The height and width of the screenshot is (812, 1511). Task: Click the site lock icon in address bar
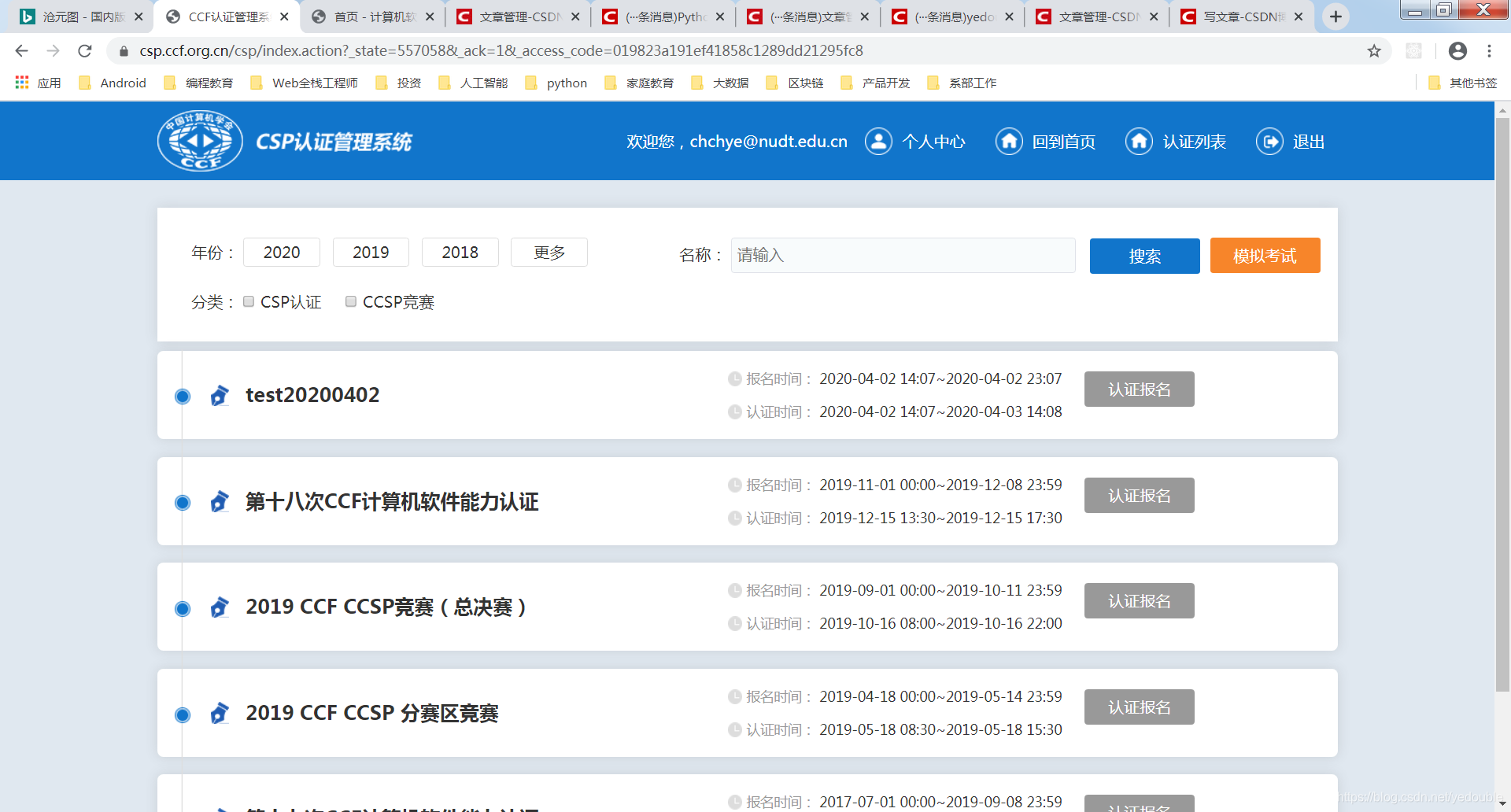[124, 51]
